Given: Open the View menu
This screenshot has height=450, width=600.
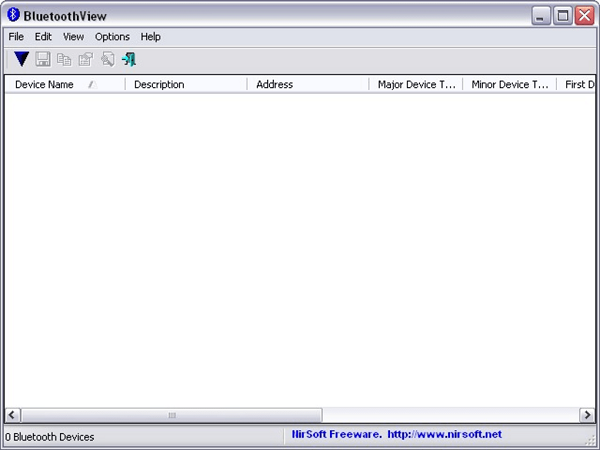Looking at the screenshot, I should [x=73, y=37].
